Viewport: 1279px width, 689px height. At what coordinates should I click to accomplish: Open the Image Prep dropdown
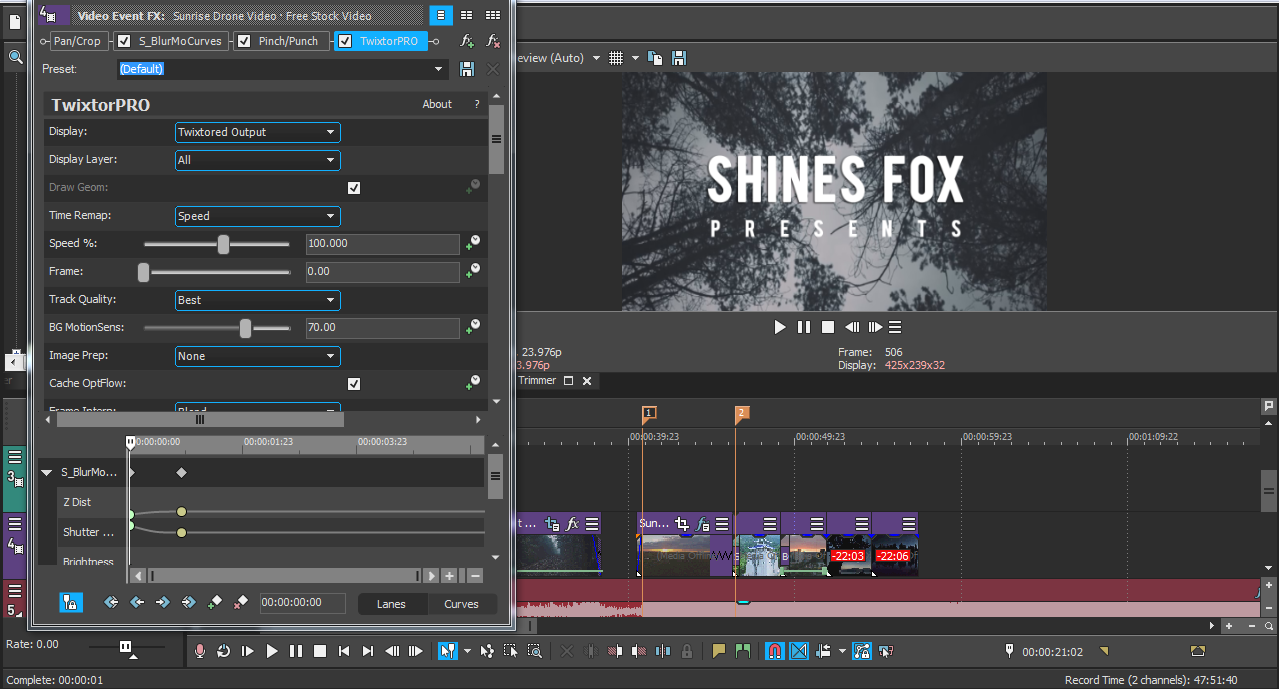257,356
